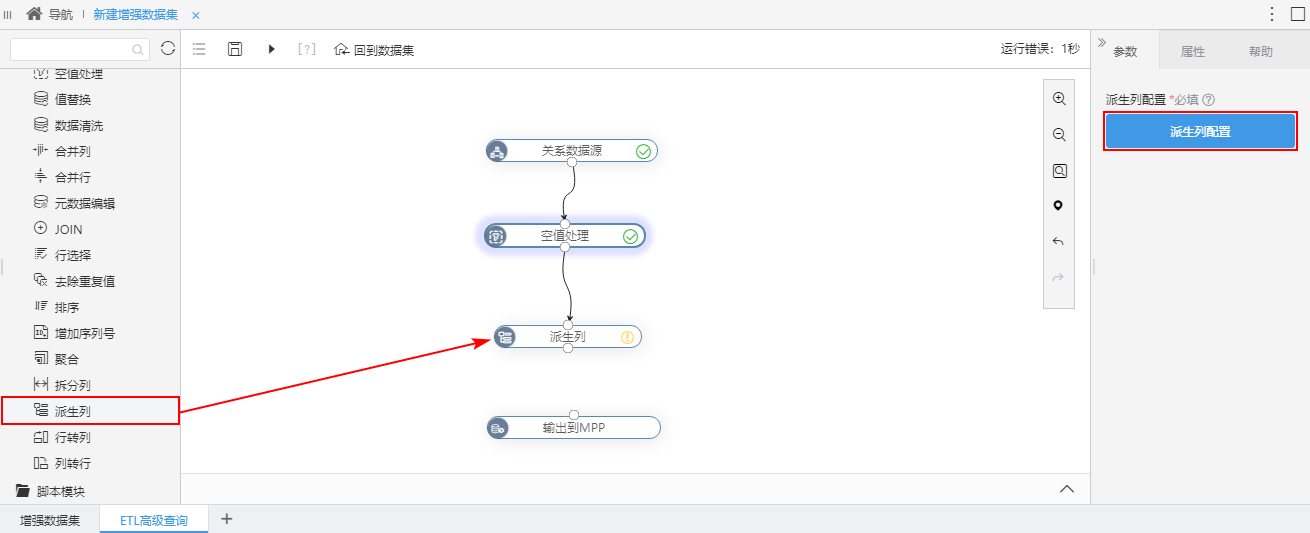The image size is (1310, 533).
Task: Click green check status on 空值处理 node
Action: tap(631, 237)
